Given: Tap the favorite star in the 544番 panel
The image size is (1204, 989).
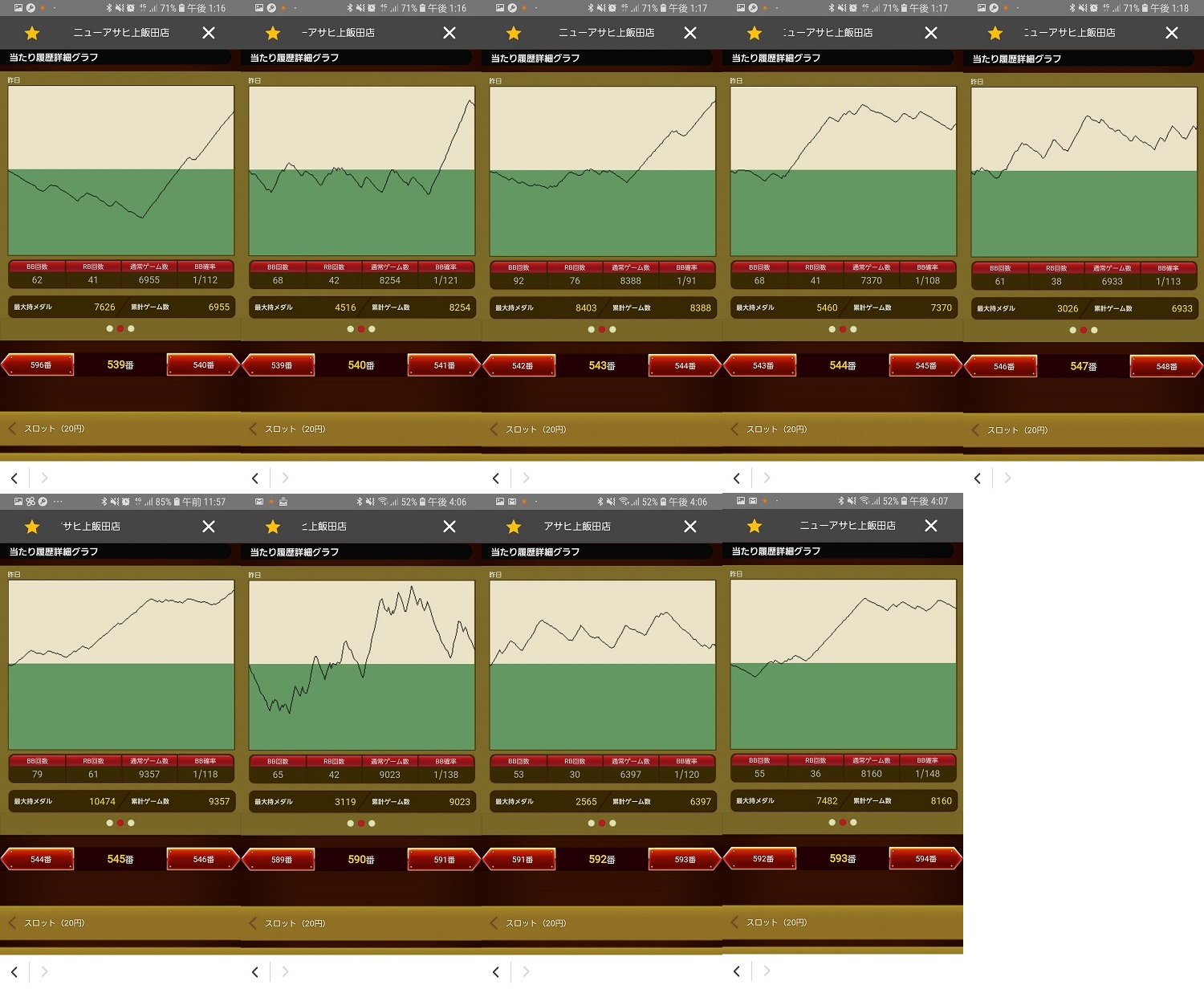Looking at the screenshot, I should 755,33.
